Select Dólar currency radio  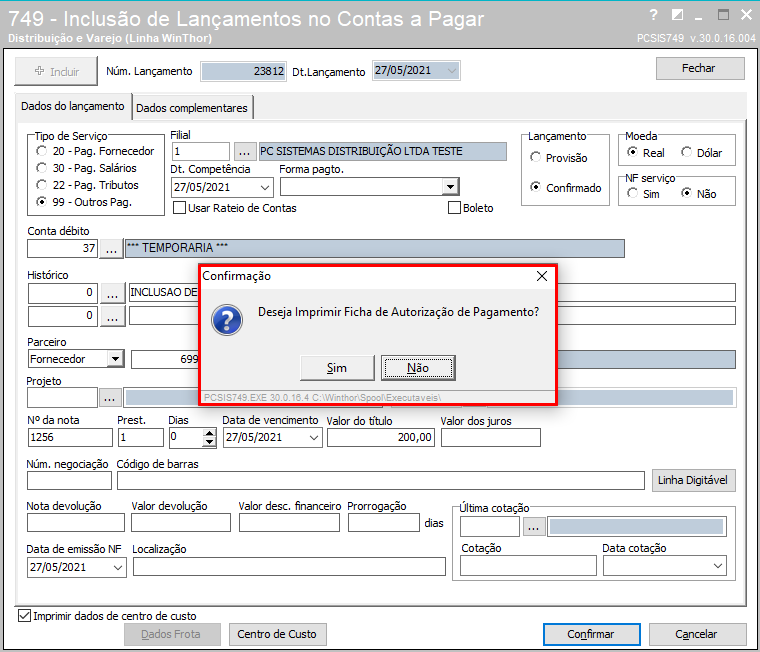pyautogui.click(x=686, y=152)
